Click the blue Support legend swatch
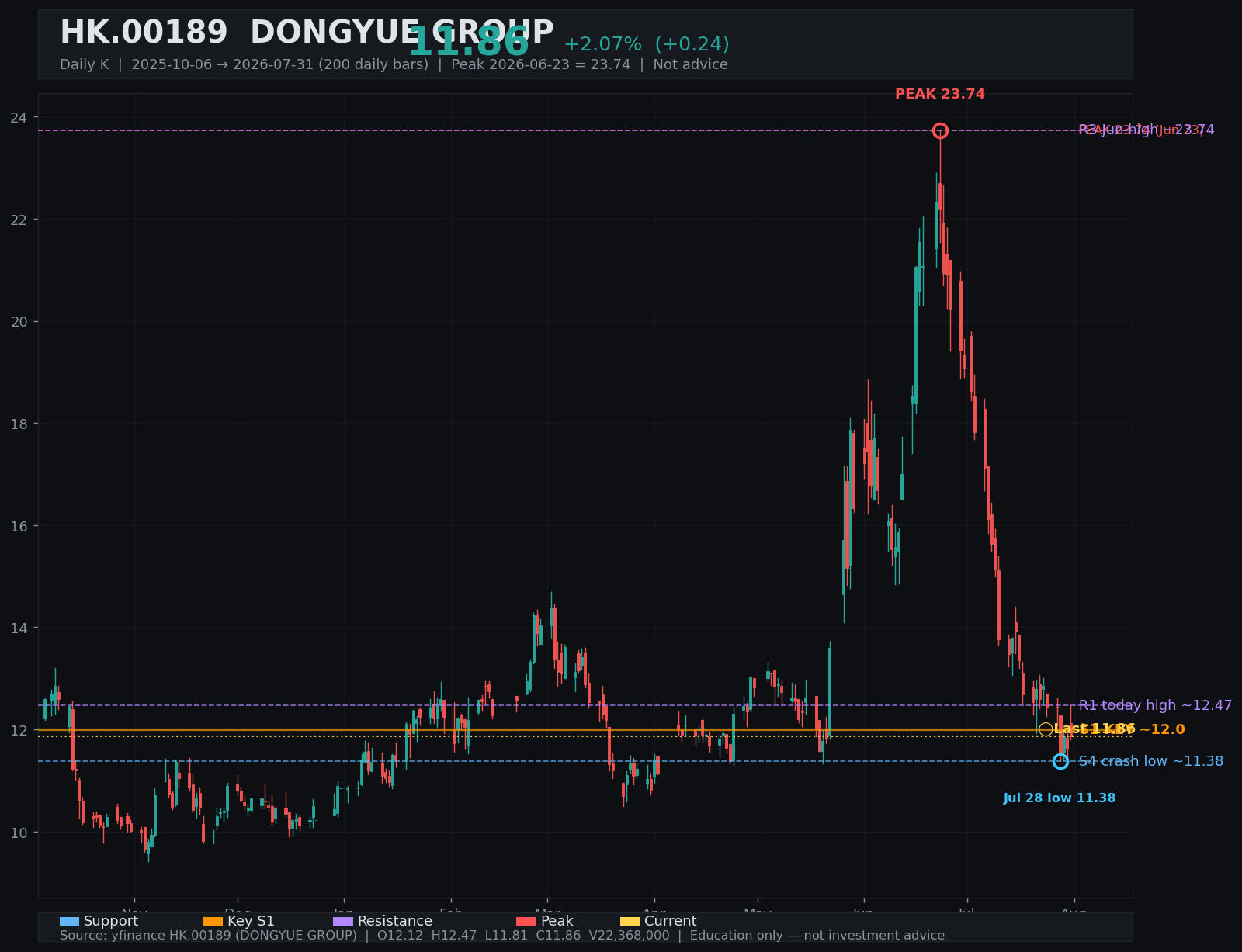 click(69, 921)
